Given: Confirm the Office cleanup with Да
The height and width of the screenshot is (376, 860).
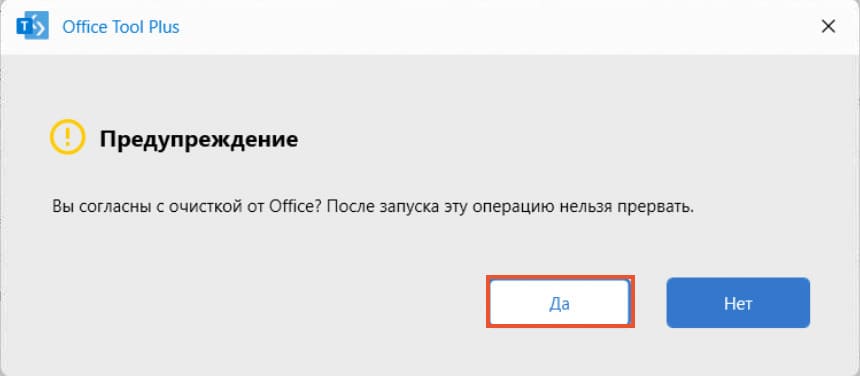Looking at the screenshot, I should coord(560,303).
